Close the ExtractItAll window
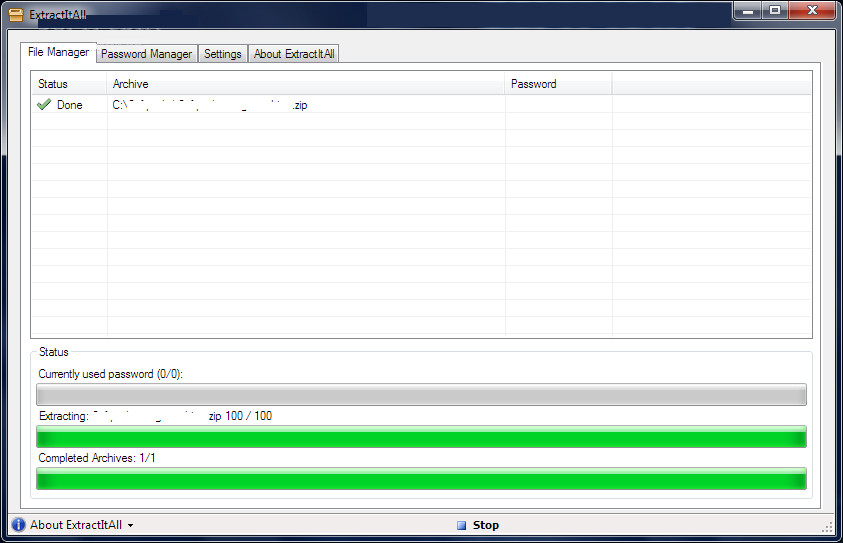This screenshot has width=843, height=543. [x=812, y=11]
